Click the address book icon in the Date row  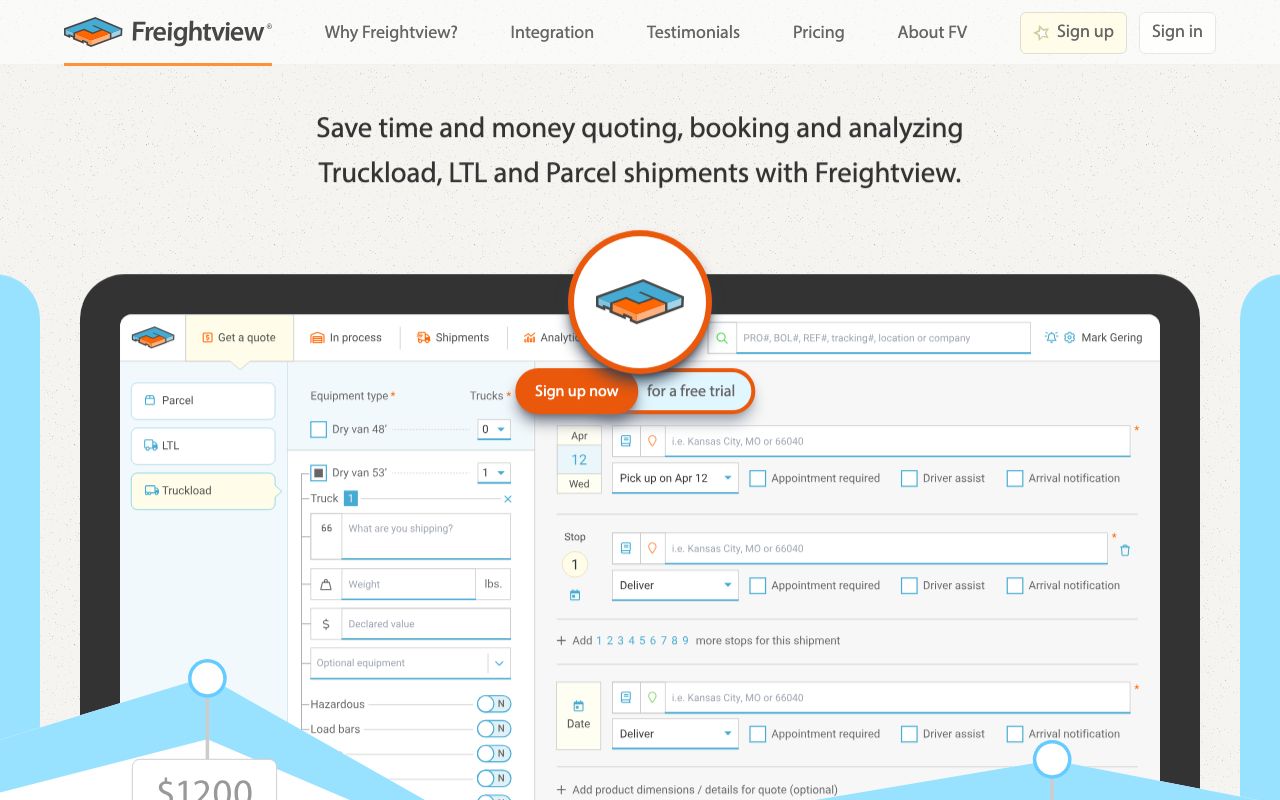pos(626,697)
